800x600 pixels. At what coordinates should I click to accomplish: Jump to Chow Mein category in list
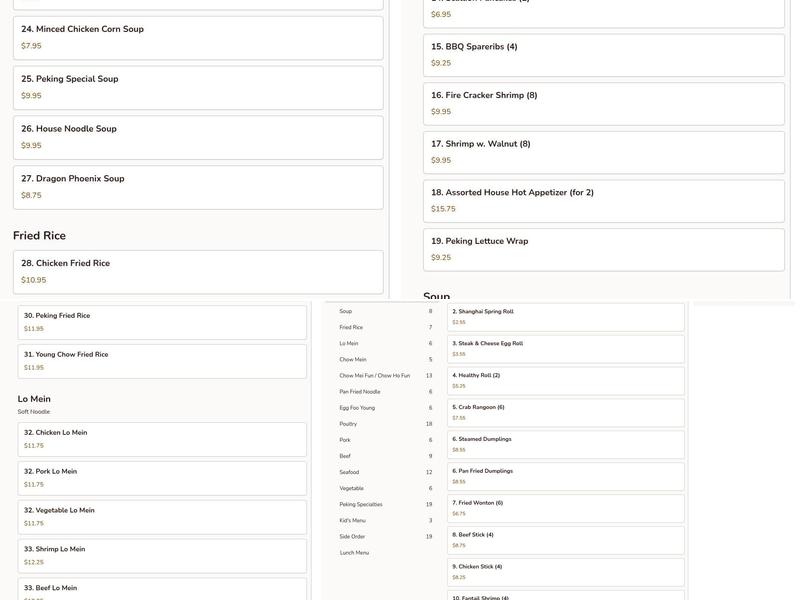353,360
